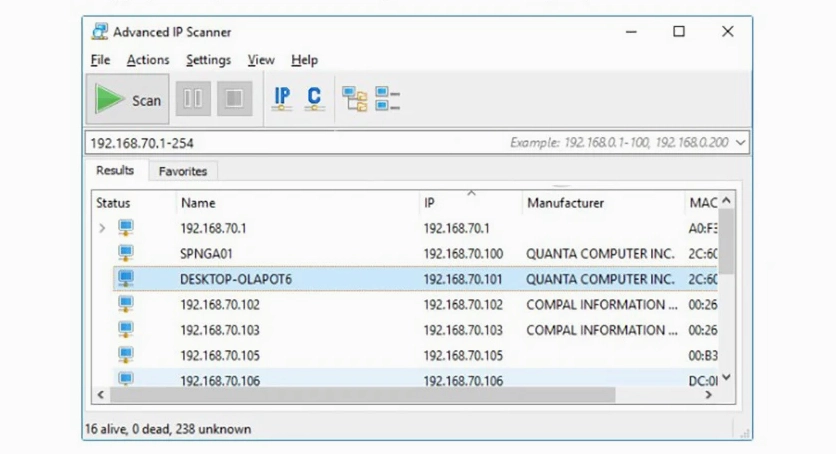Click the computer icon beside SPNGA01
Screen dimensions: 836x454
point(126,254)
